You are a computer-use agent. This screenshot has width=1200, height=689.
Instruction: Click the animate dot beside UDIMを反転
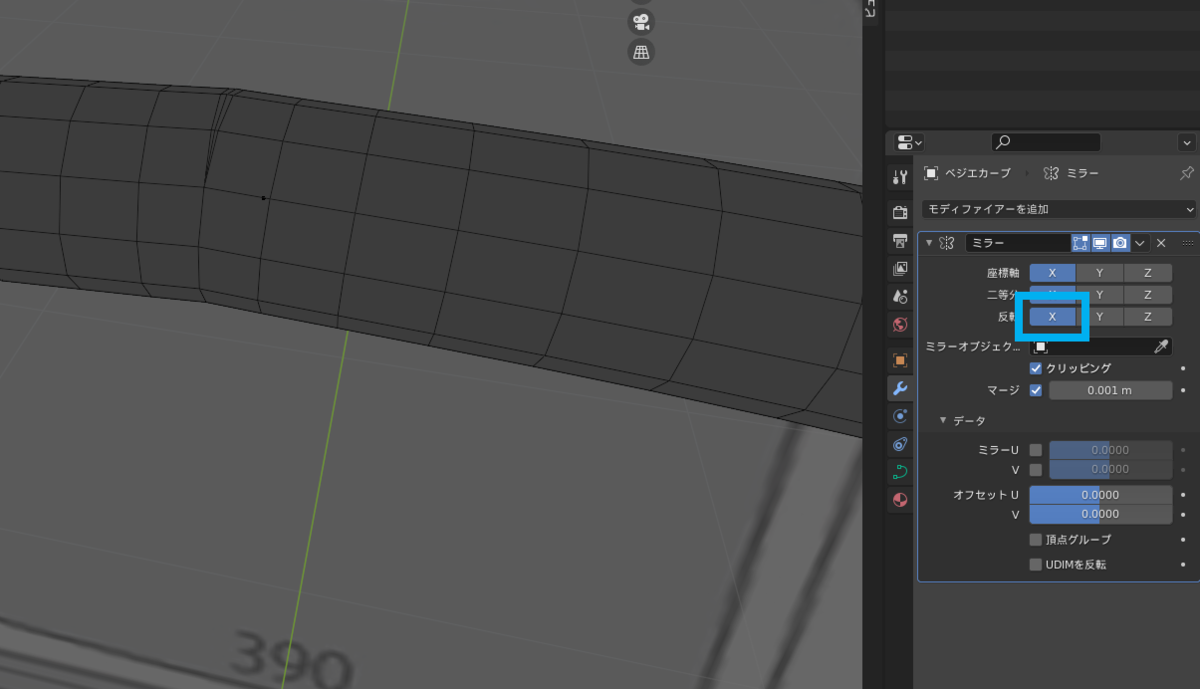(x=1183, y=564)
